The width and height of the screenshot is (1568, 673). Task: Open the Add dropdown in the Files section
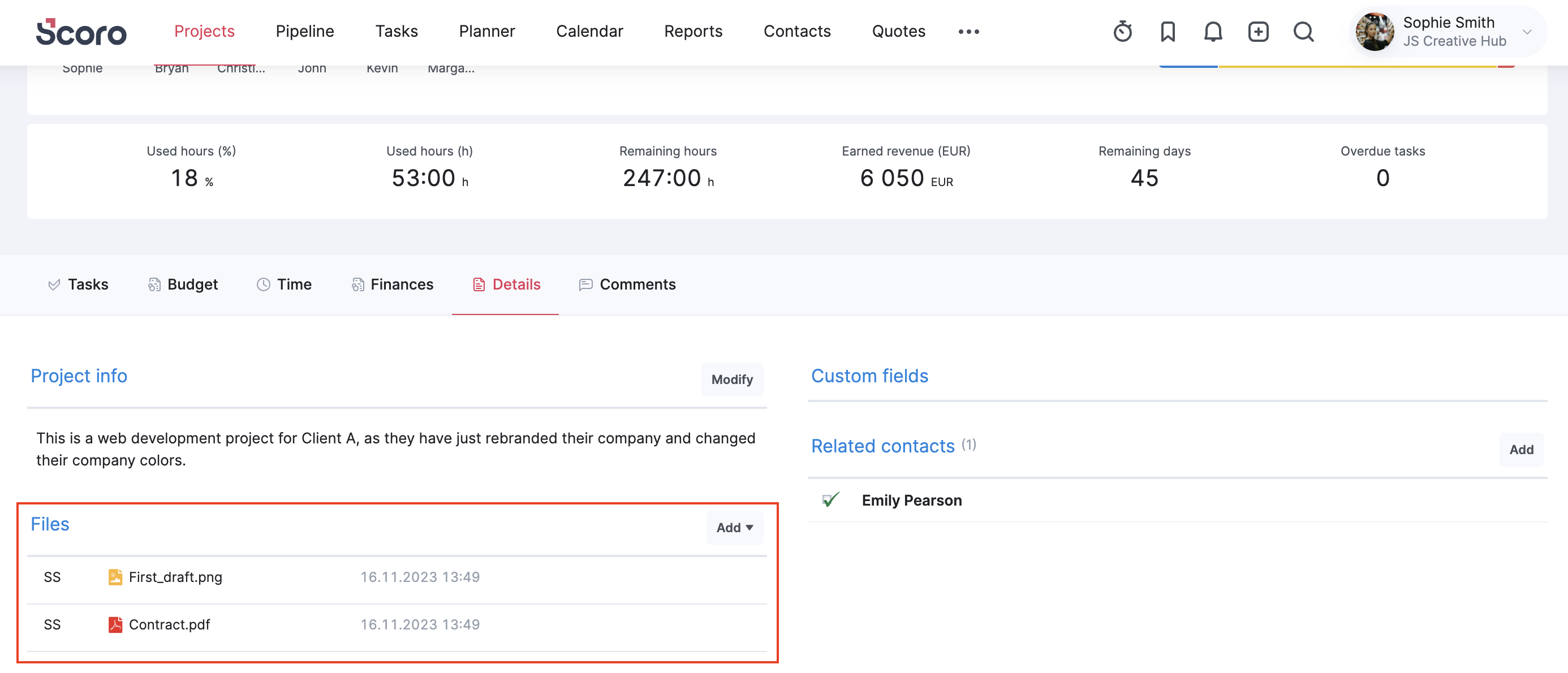(x=734, y=528)
